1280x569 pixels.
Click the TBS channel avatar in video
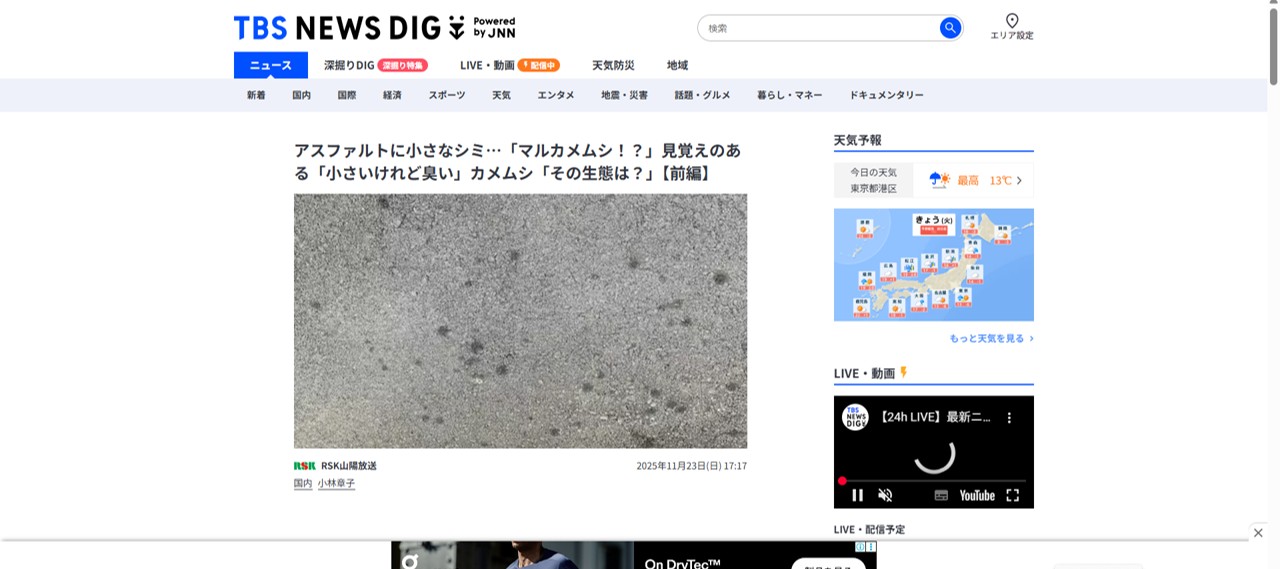point(855,418)
